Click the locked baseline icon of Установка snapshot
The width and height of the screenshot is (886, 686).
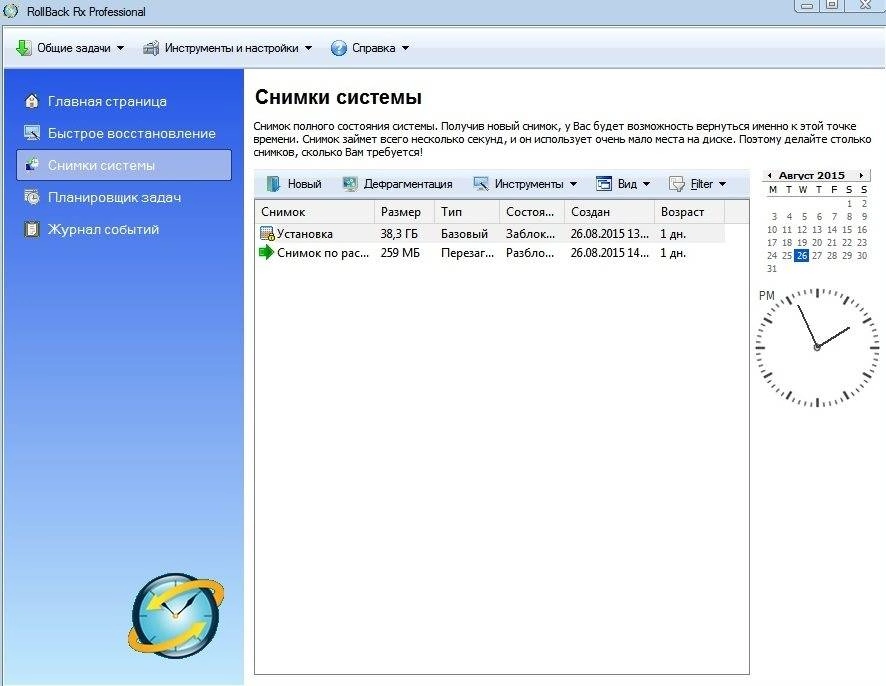point(267,233)
